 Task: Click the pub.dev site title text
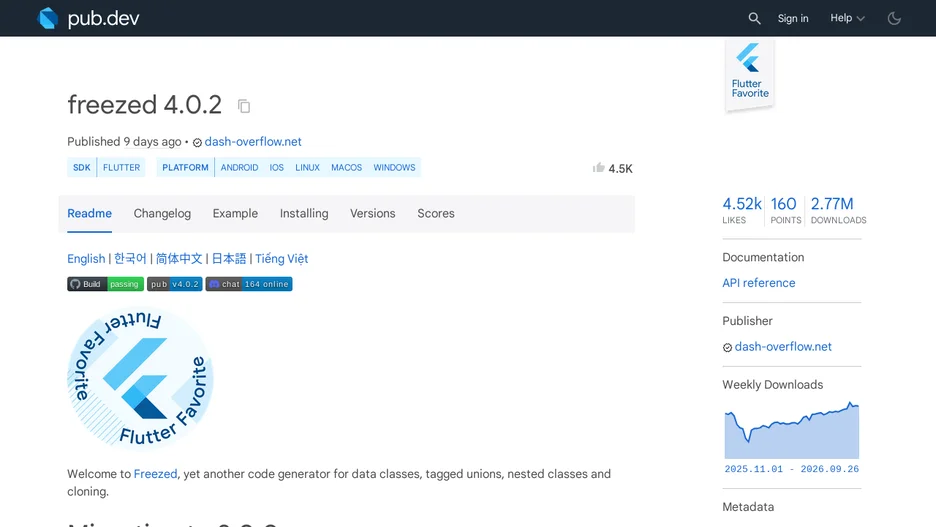point(103,19)
